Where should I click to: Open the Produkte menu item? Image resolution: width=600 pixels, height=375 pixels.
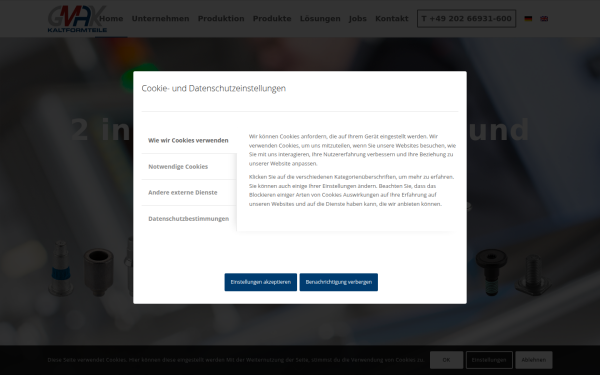[272, 18]
